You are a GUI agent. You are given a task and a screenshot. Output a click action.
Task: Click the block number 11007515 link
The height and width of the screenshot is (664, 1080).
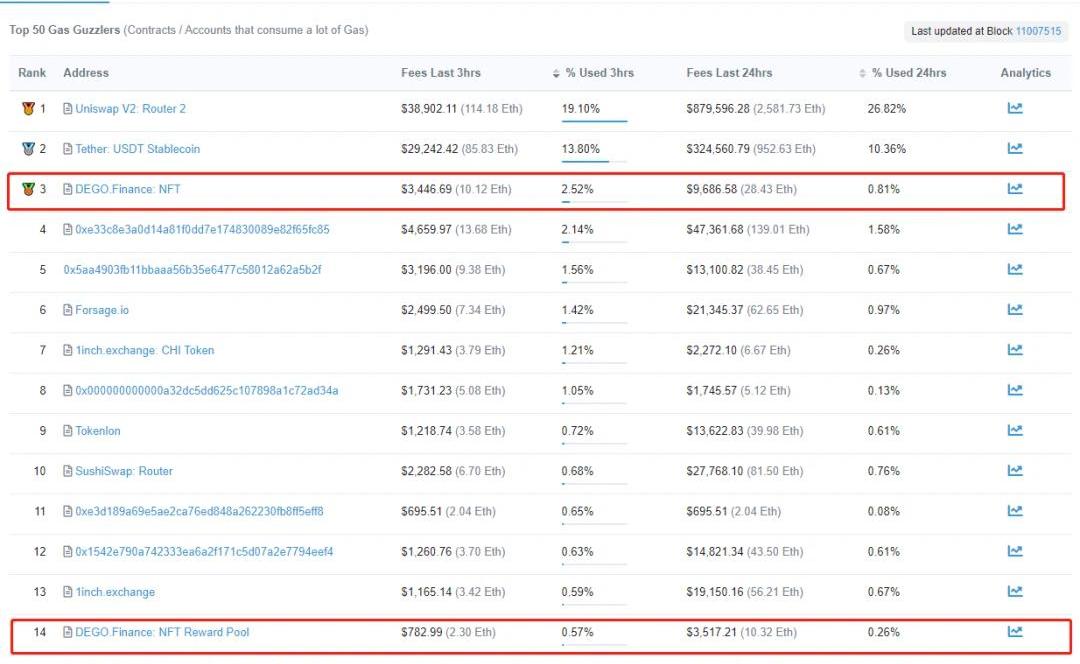pos(1038,31)
